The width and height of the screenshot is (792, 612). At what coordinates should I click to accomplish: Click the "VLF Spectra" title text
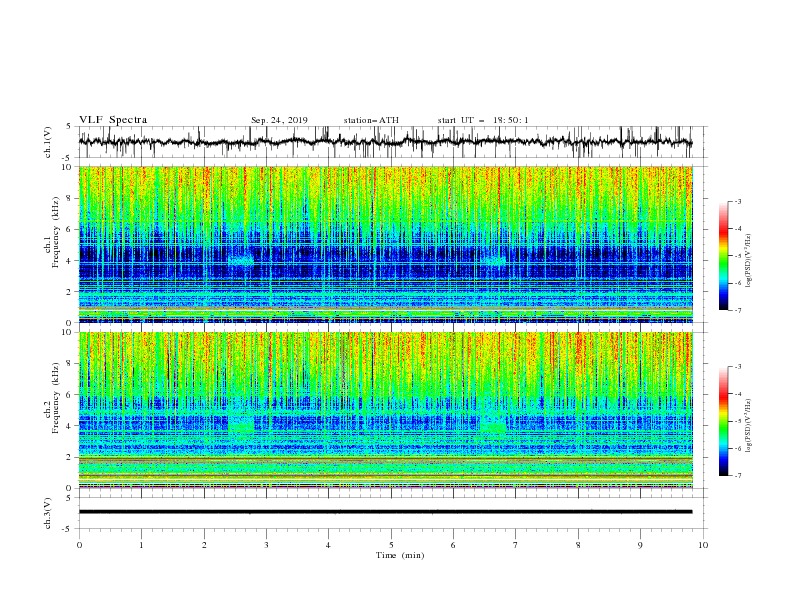(x=113, y=120)
